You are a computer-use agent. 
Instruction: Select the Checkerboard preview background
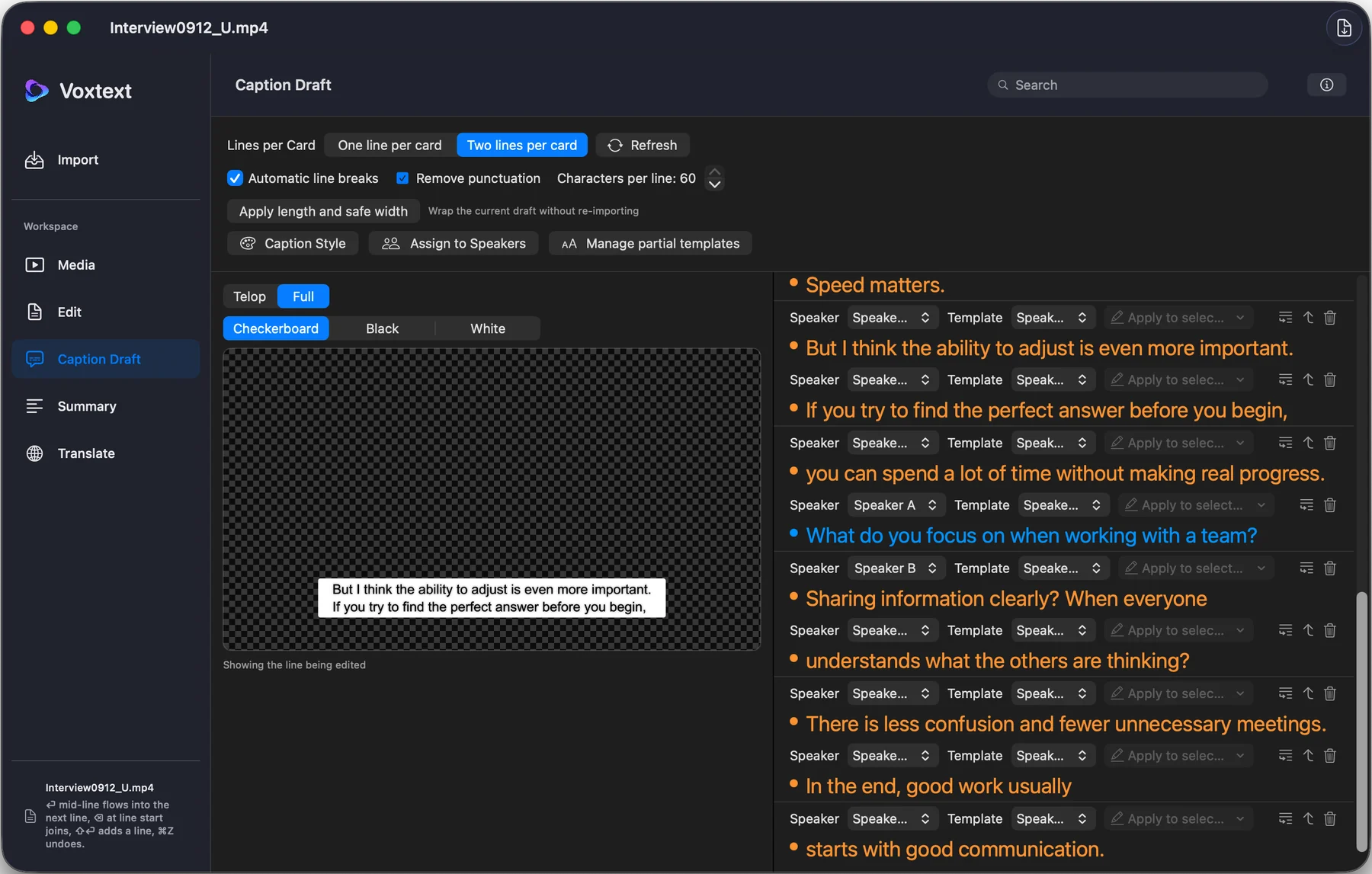(276, 328)
